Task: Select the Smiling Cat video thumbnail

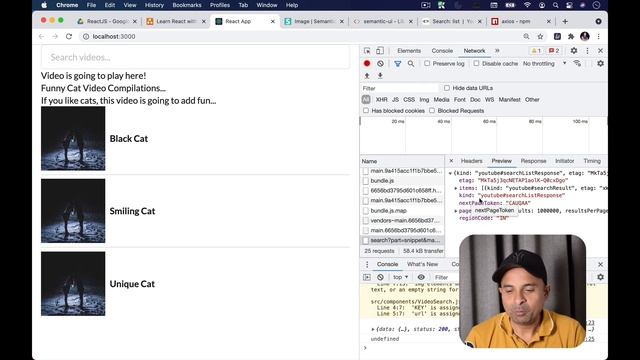Action: [x=73, y=211]
